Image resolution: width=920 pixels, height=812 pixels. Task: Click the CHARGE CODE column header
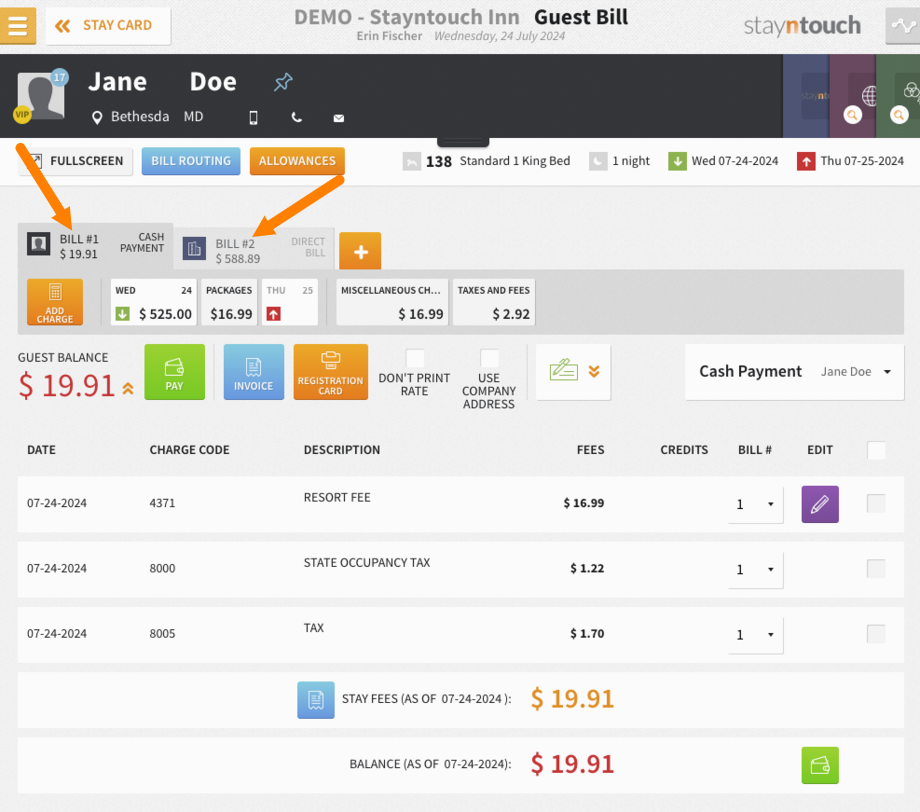(x=190, y=450)
